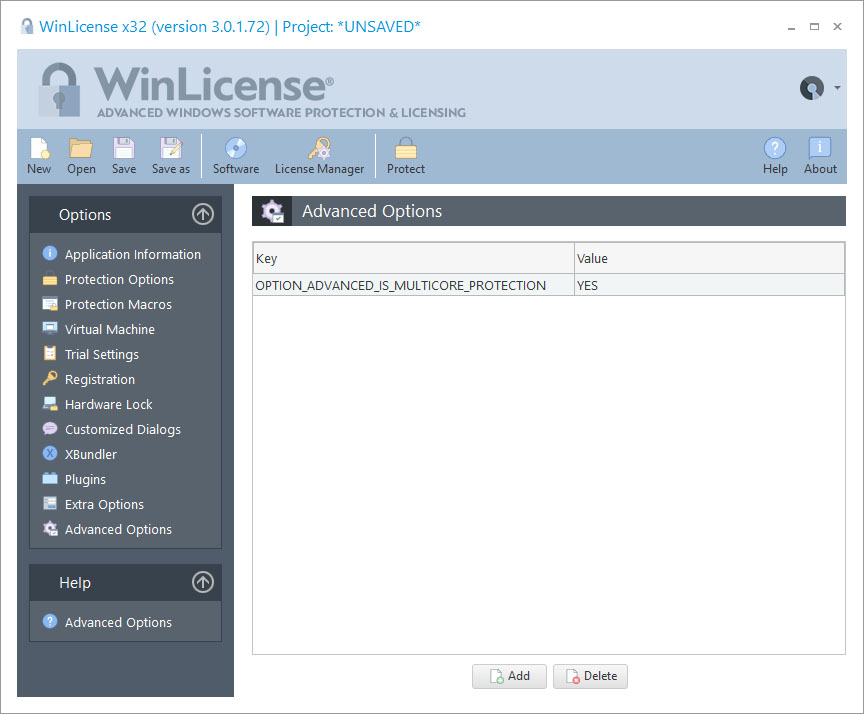Open Trial Settings page

click(101, 354)
